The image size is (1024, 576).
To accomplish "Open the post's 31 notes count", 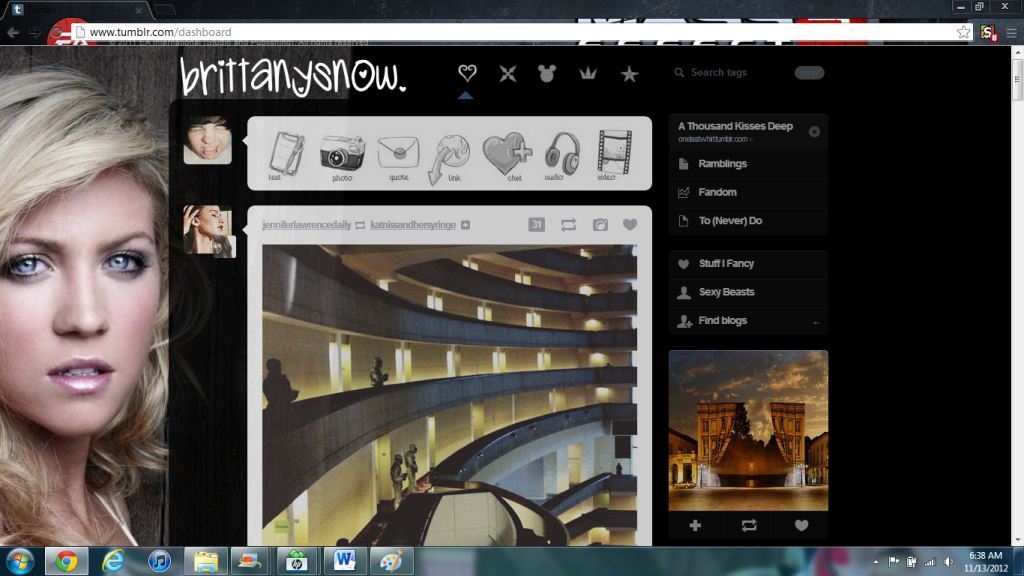I will tap(536, 225).
